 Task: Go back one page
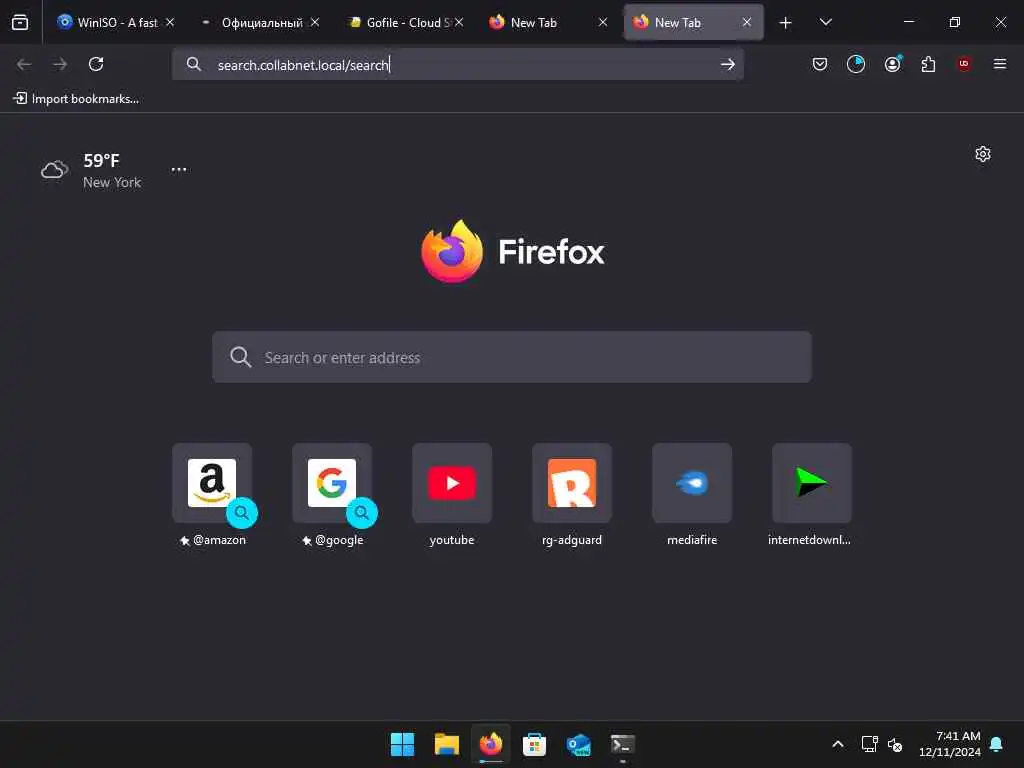24,64
